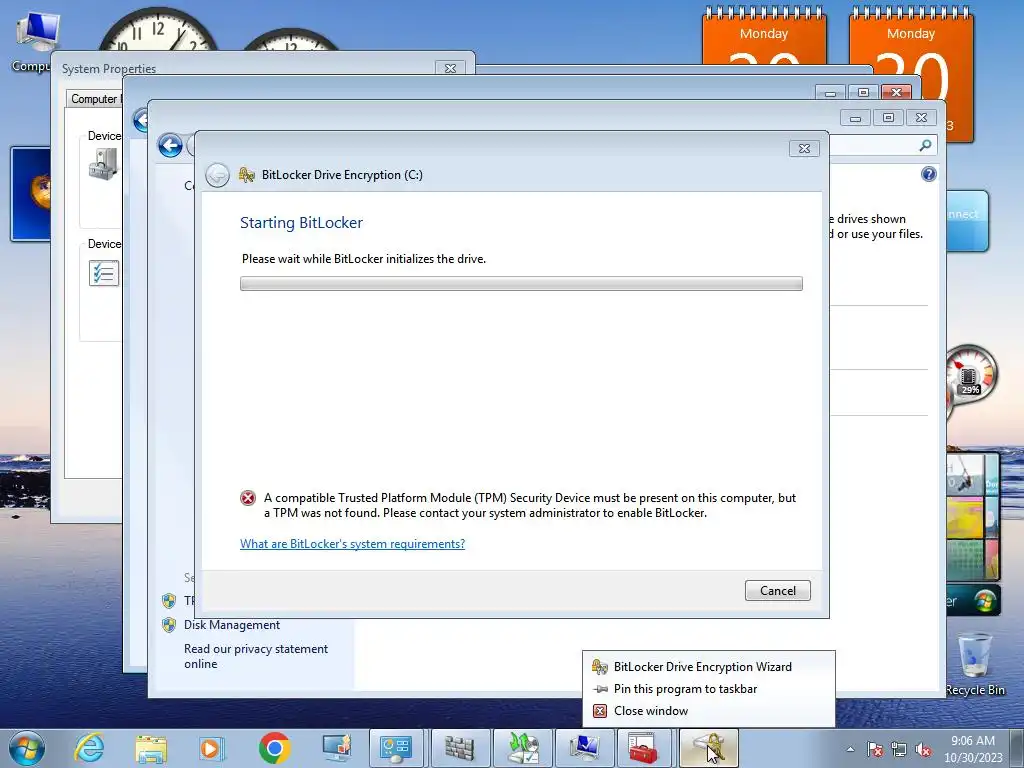Open Windows Media Player taskbar icon
This screenshot has width=1024, height=768.
211,748
